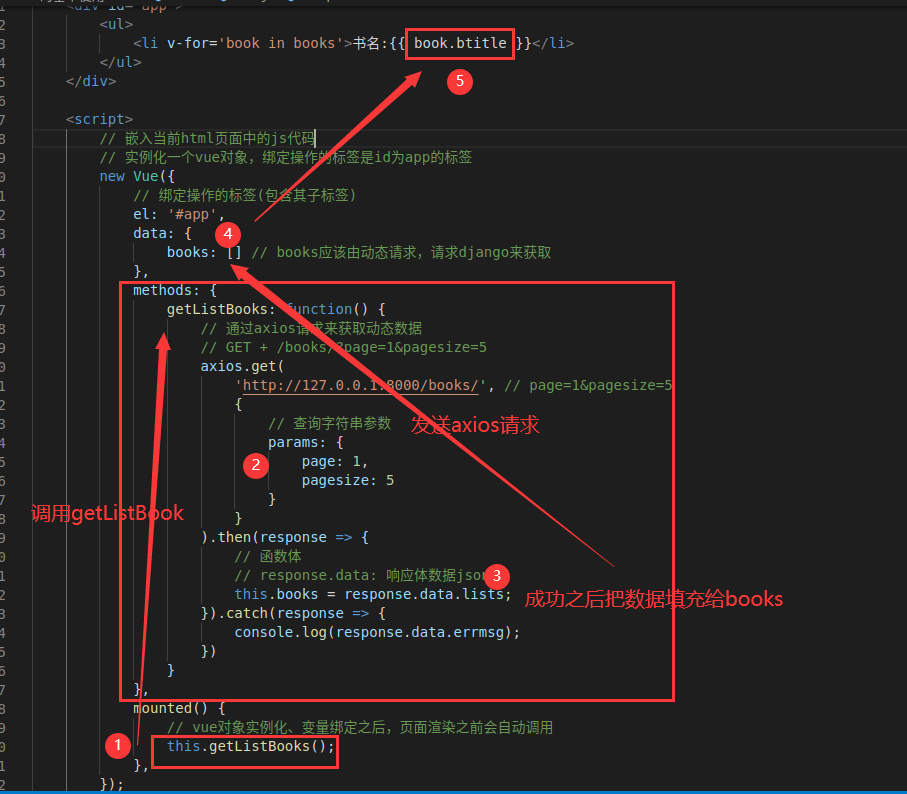Click the trailing comment '// page=1&pagesize=5'
This screenshot has height=794, width=907.
[x=588, y=386]
